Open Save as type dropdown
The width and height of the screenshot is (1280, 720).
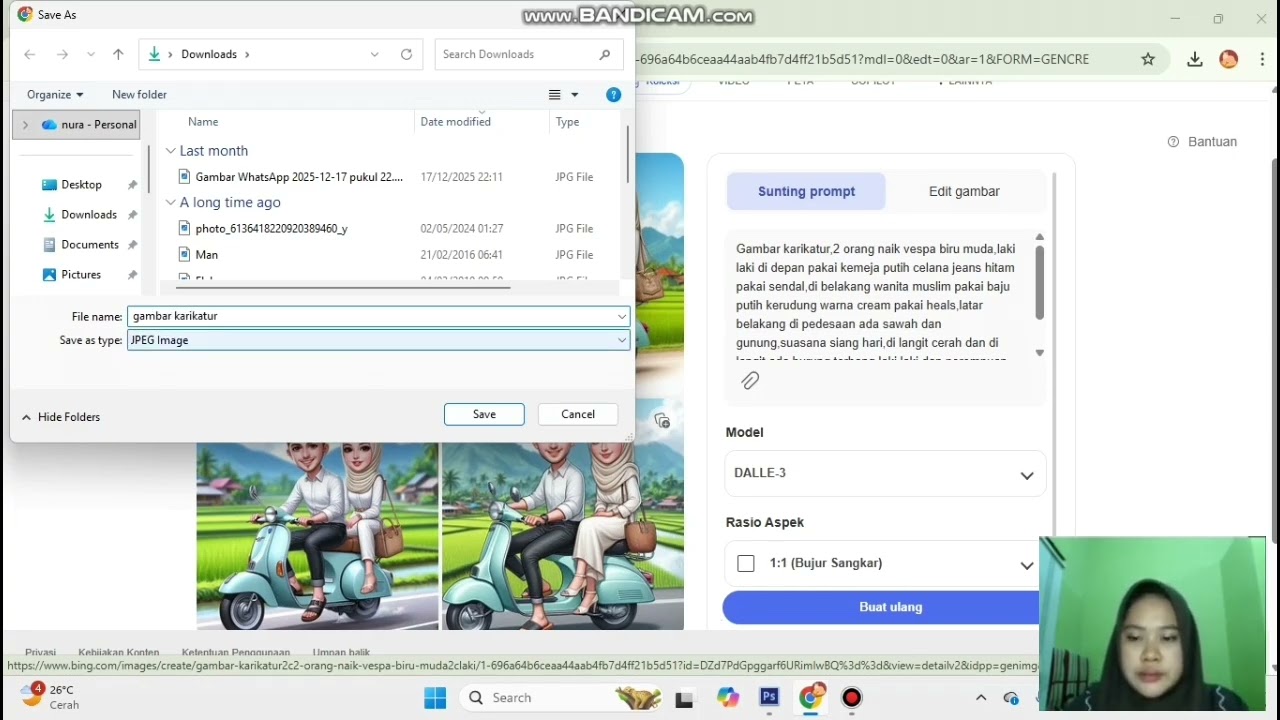point(379,340)
